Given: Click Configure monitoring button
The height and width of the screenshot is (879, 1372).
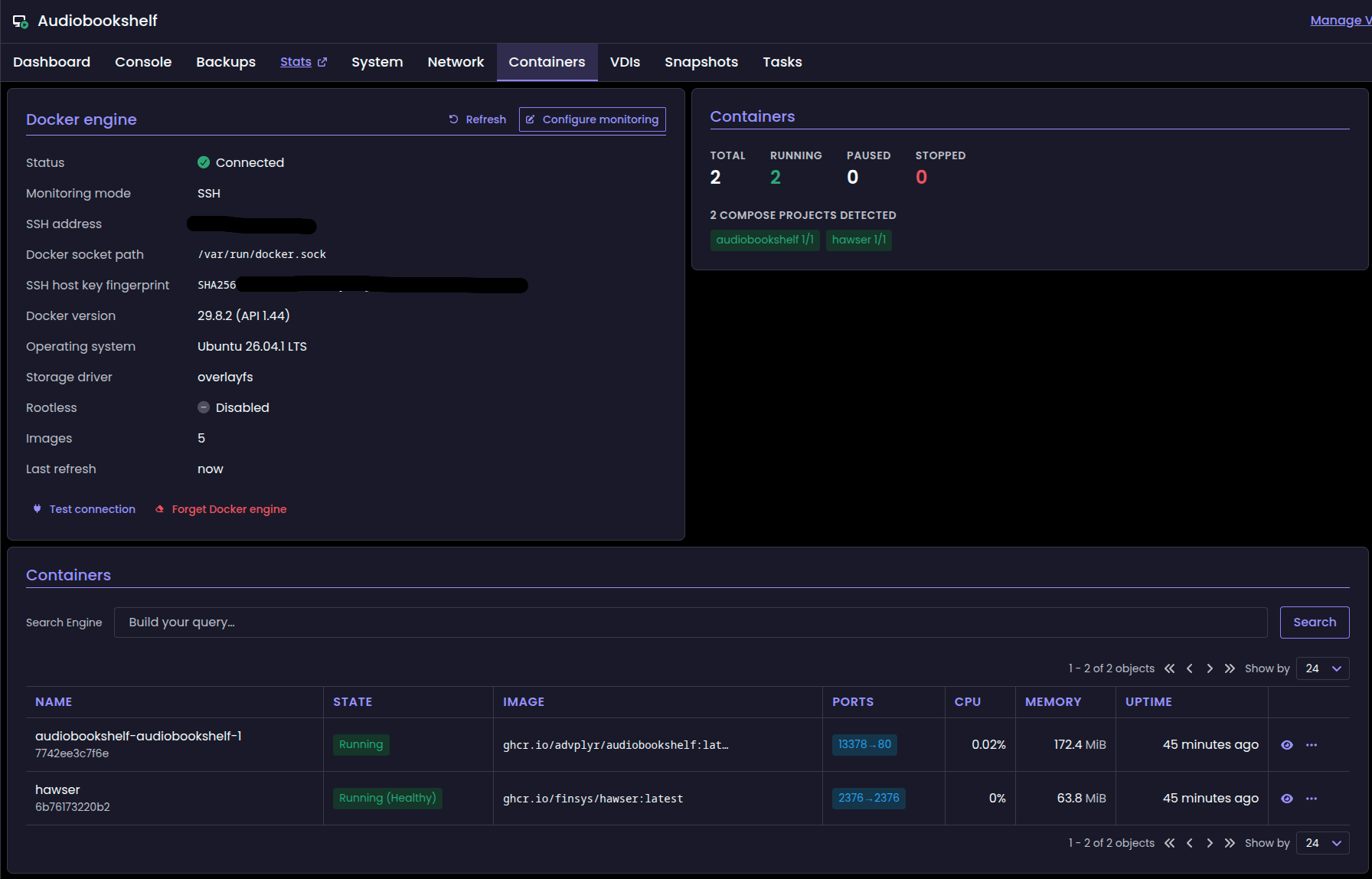Looking at the screenshot, I should [x=593, y=119].
